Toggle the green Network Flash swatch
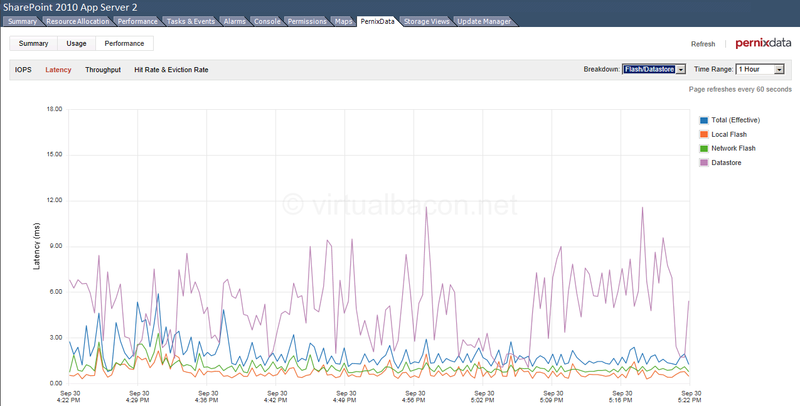The height and width of the screenshot is (406, 800). [x=704, y=148]
